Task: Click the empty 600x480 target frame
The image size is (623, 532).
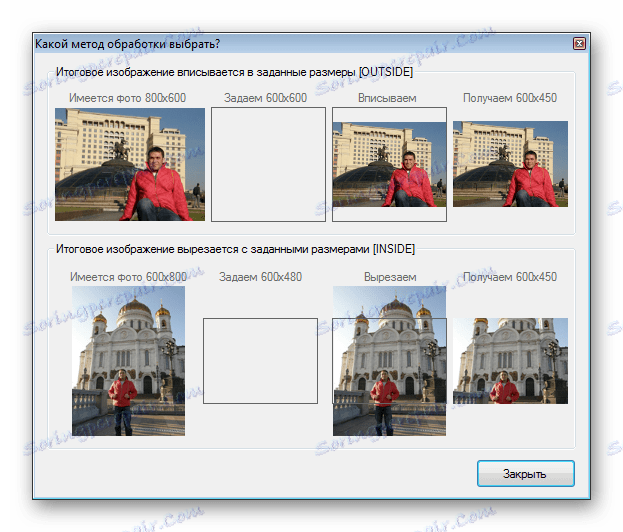Action: click(x=260, y=361)
